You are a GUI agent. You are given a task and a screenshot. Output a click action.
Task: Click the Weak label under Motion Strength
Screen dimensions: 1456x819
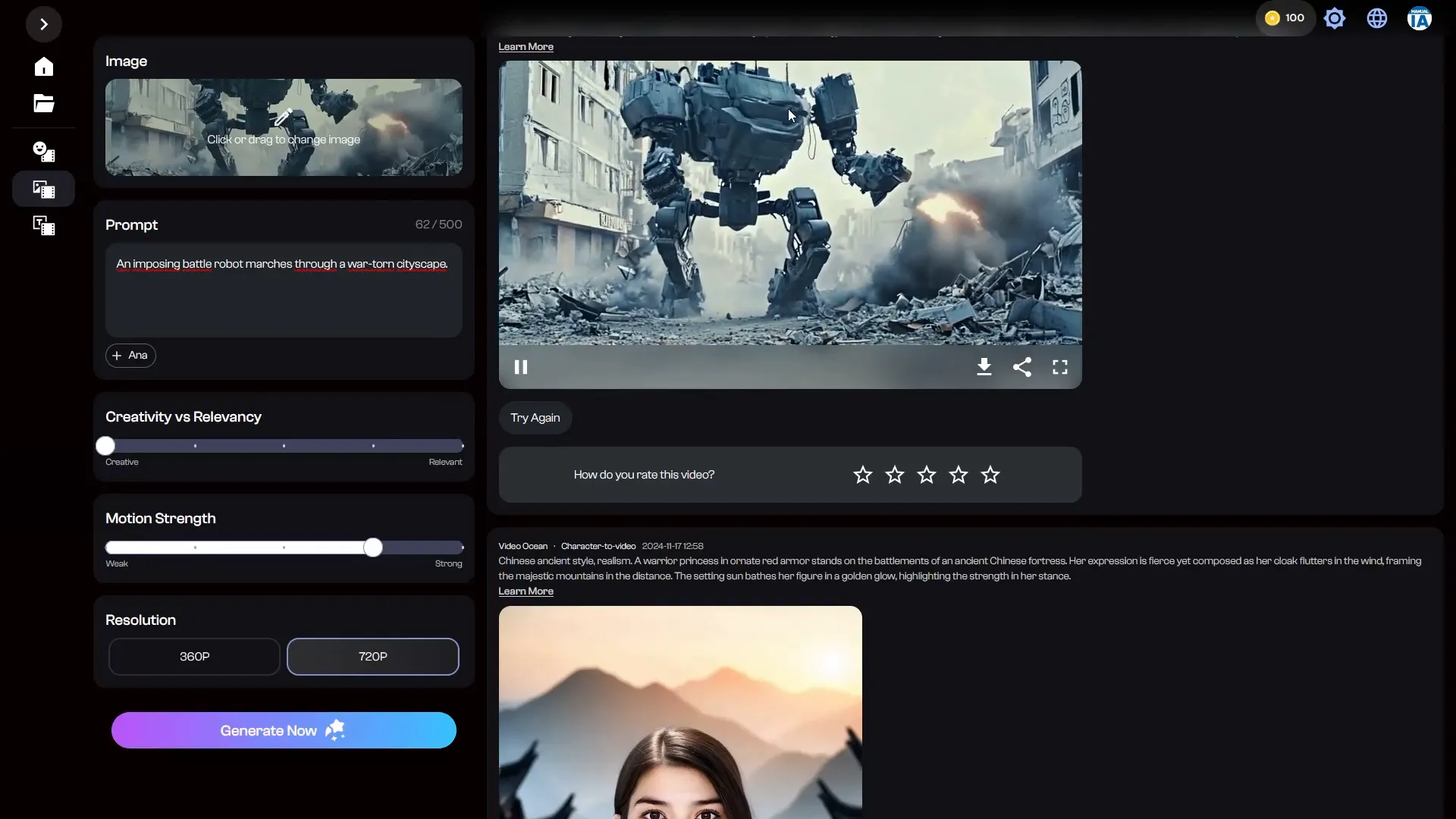click(x=117, y=563)
